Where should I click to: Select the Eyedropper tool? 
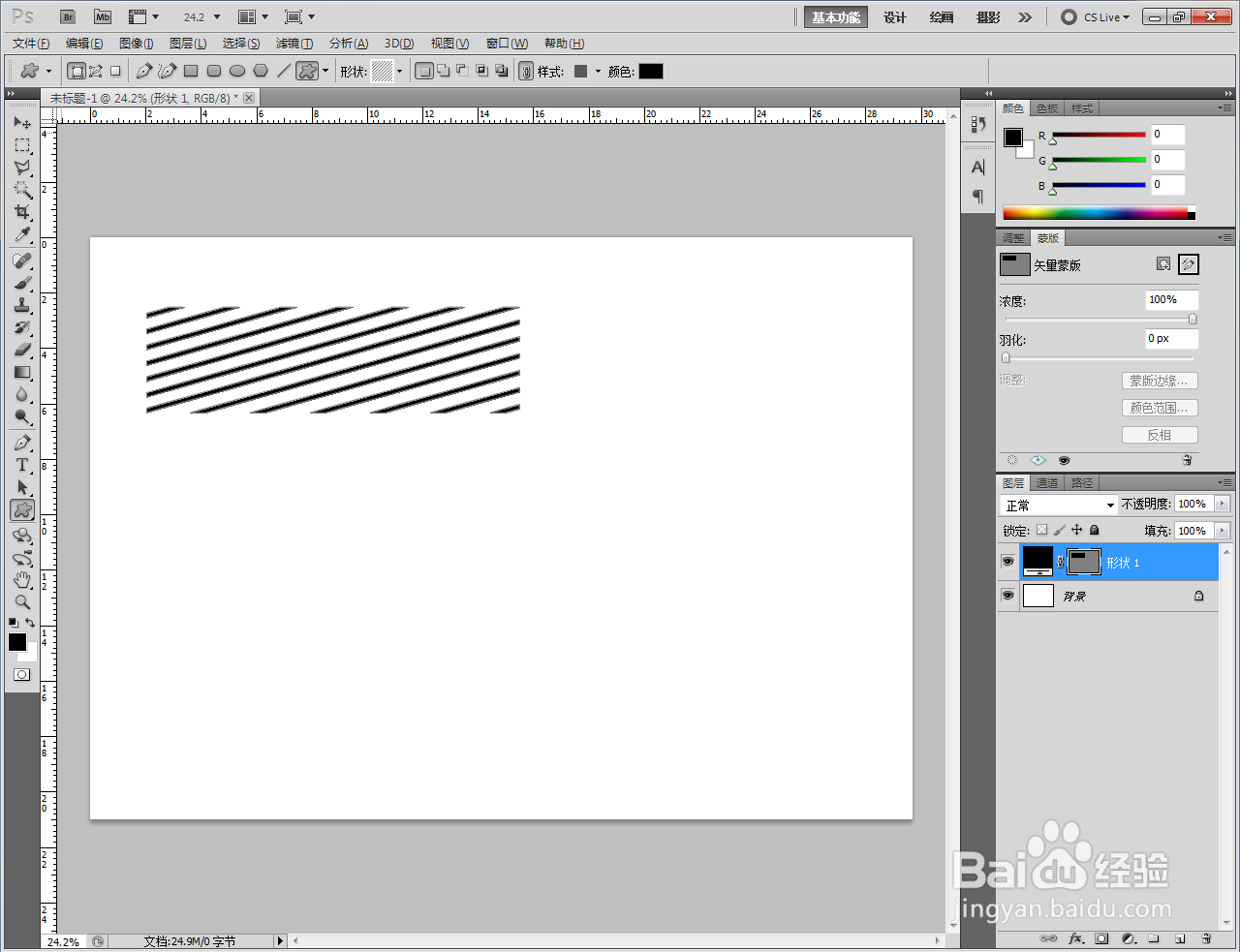22,234
